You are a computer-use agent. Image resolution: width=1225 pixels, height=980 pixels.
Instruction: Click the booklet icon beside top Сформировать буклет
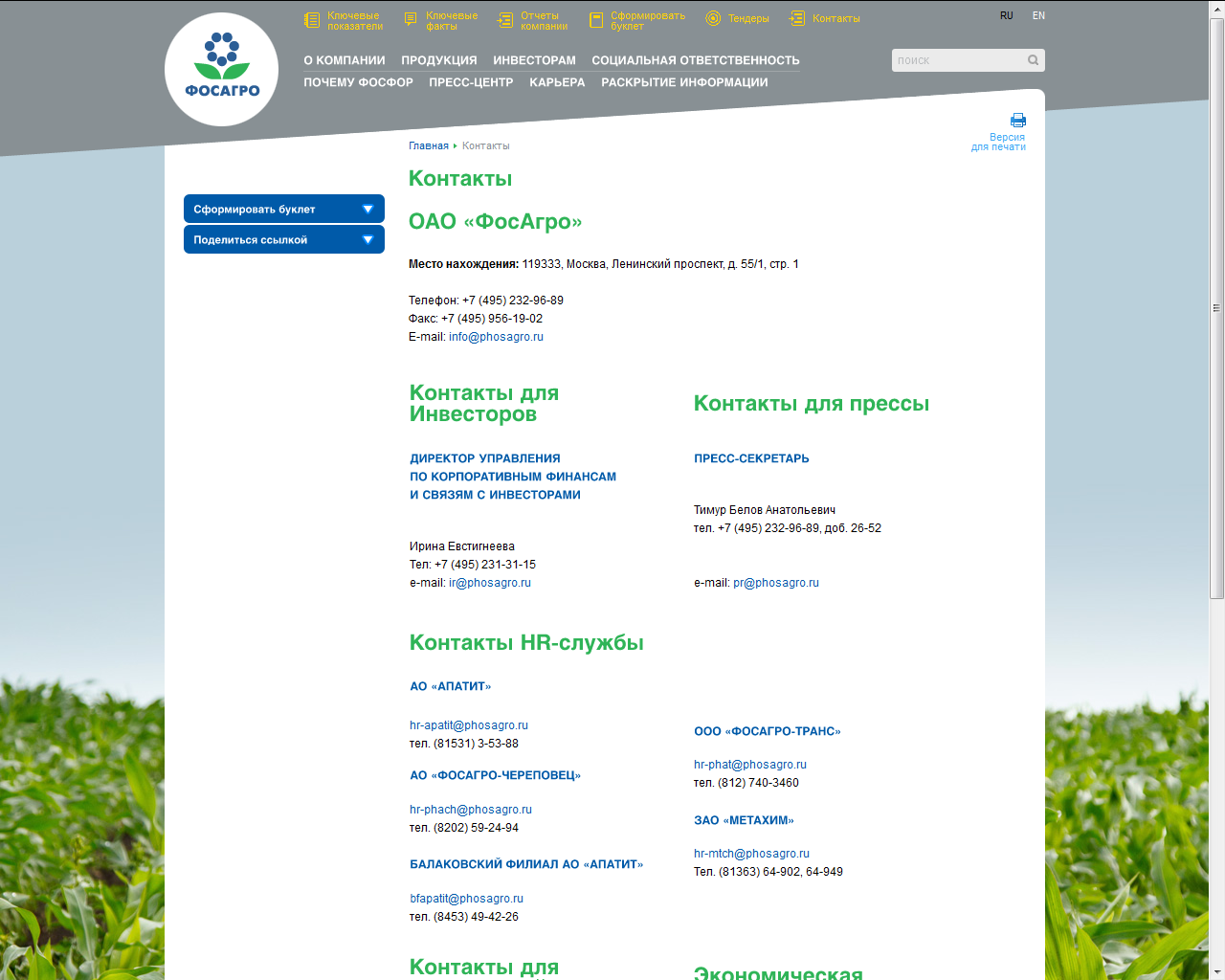596,20
